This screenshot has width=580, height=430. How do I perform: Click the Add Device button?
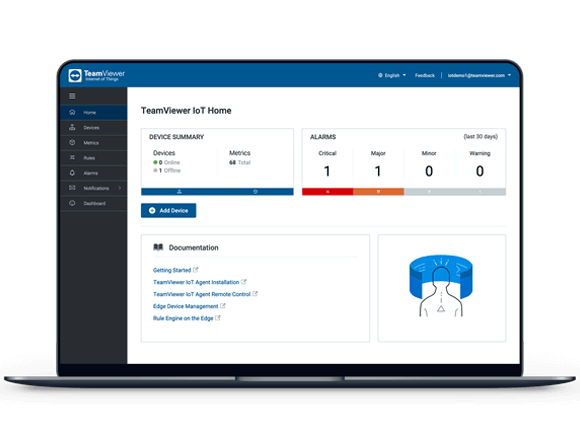tap(168, 211)
